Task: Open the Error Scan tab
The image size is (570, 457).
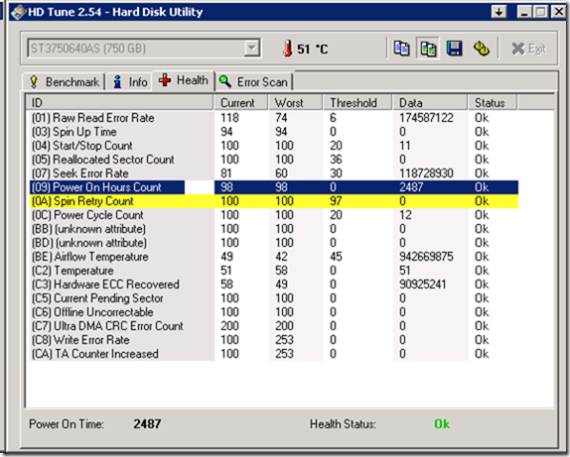Action: click(254, 81)
